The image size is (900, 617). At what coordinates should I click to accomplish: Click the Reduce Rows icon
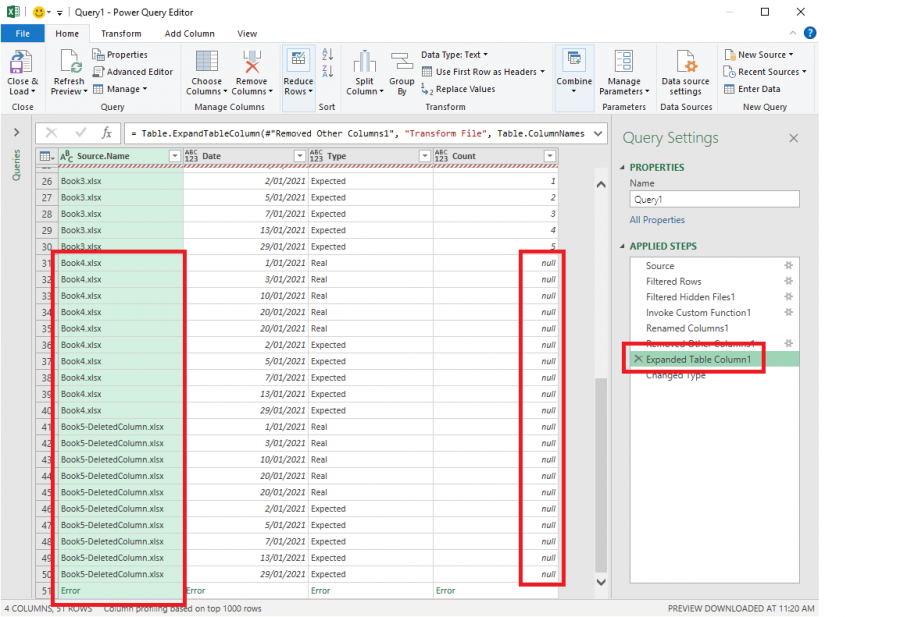(298, 61)
